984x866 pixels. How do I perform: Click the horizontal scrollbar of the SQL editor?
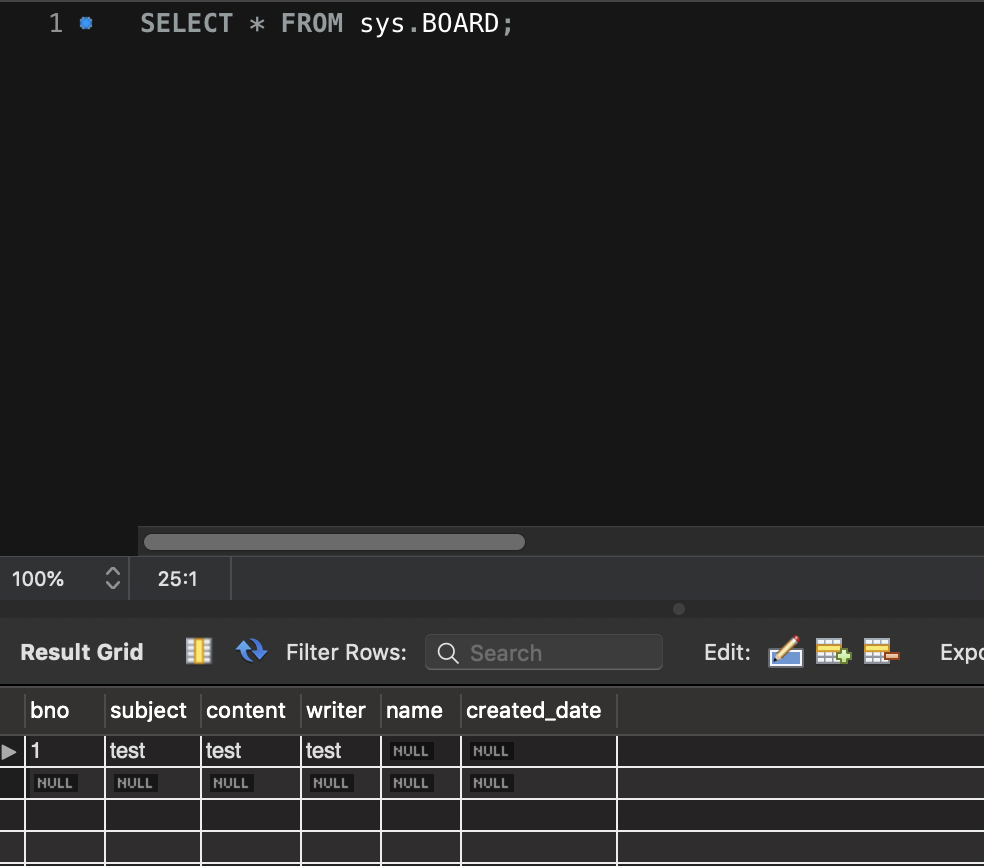point(334,542)
